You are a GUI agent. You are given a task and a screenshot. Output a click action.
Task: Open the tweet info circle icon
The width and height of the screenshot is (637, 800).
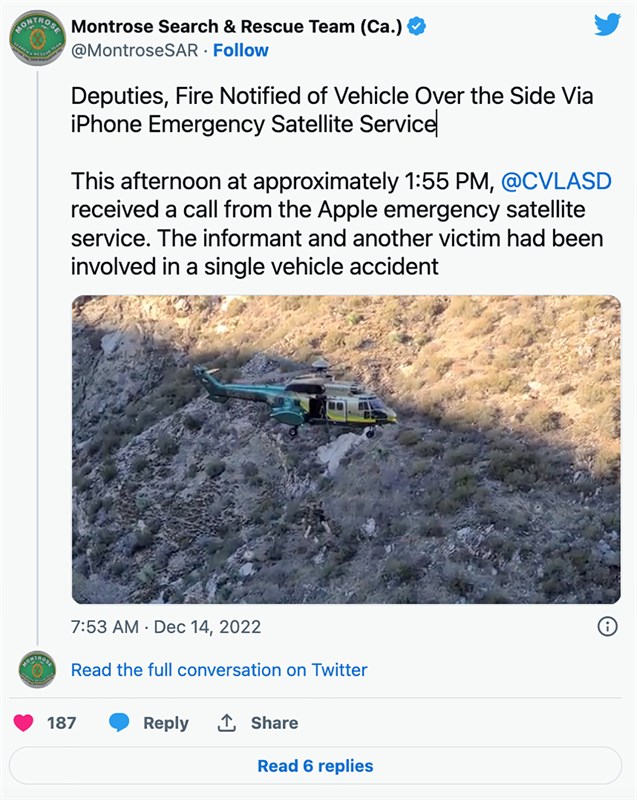[606, 627]
